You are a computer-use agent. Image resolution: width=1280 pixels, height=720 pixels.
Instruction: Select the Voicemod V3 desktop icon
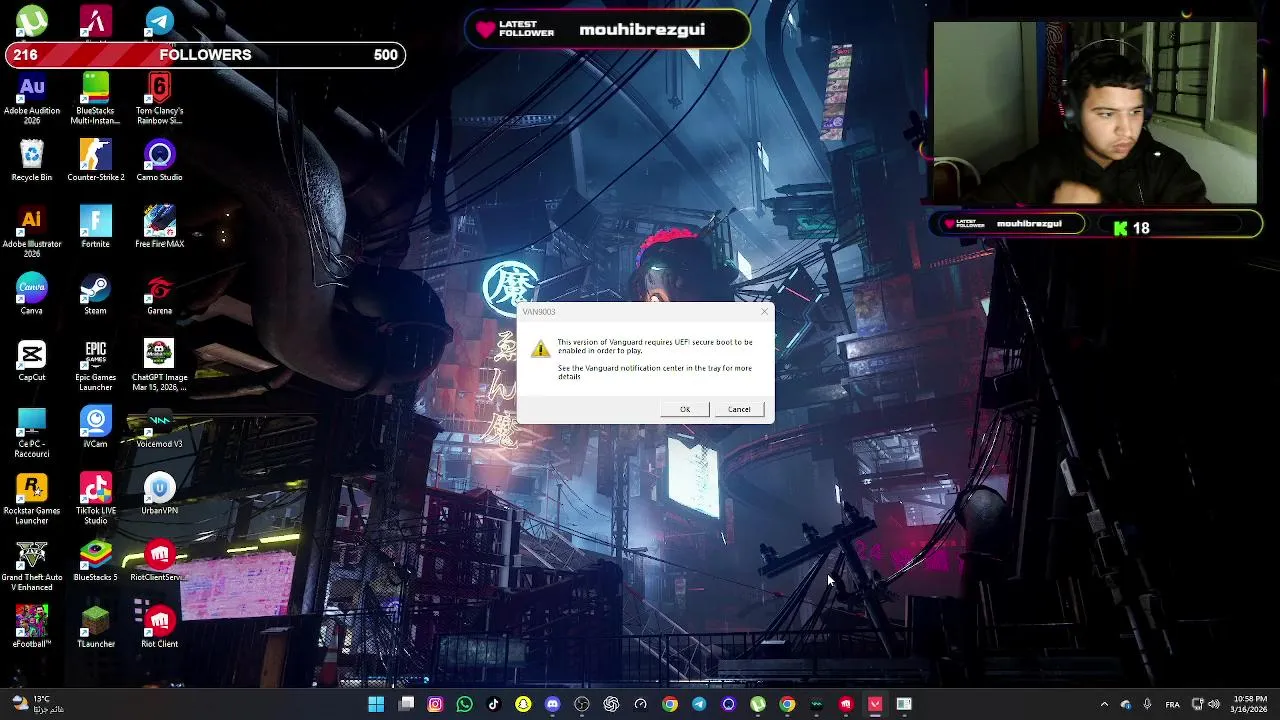tap(159, 428)
